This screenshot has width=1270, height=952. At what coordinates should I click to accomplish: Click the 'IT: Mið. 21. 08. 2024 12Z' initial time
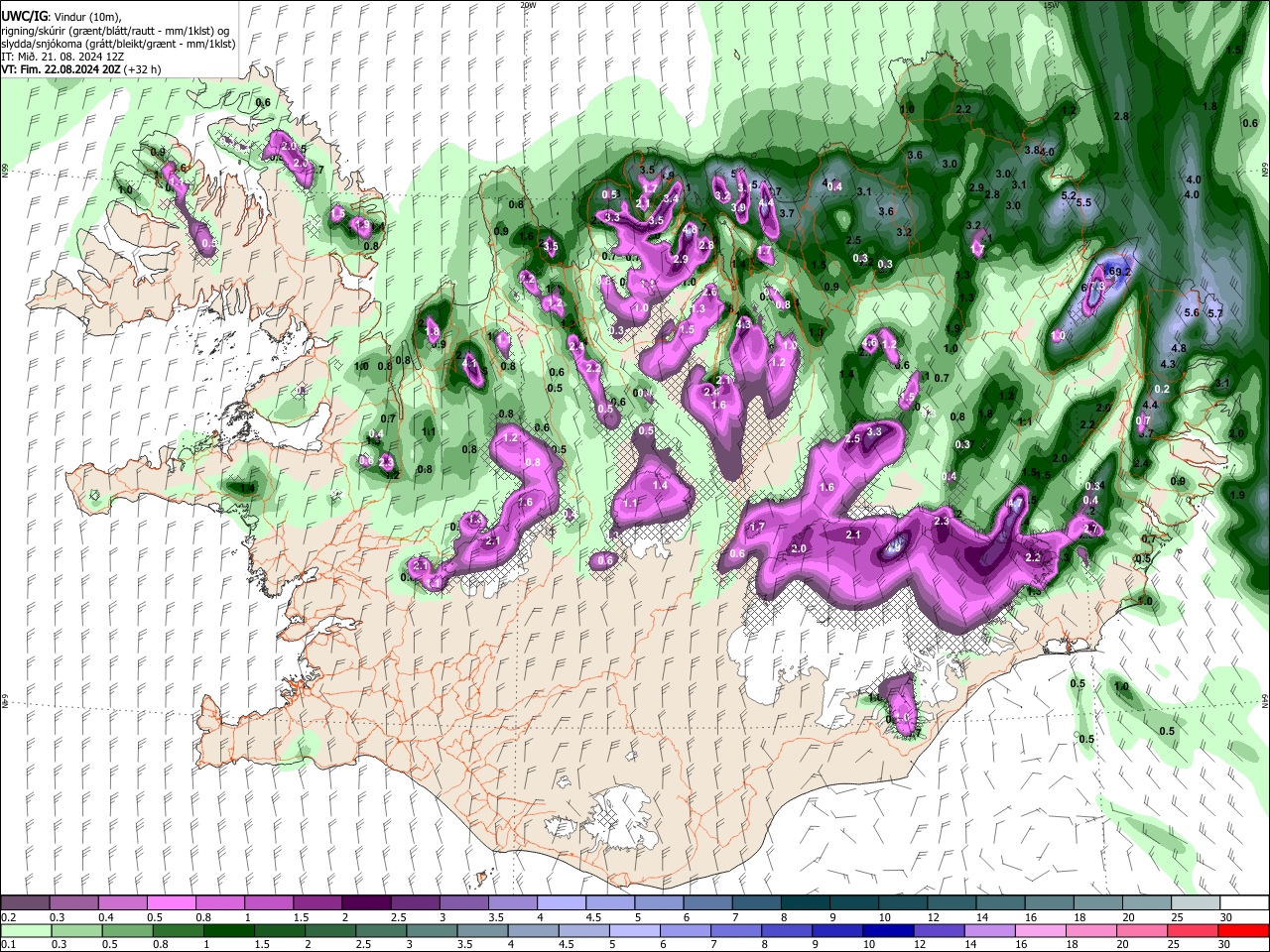pos(63,57)
